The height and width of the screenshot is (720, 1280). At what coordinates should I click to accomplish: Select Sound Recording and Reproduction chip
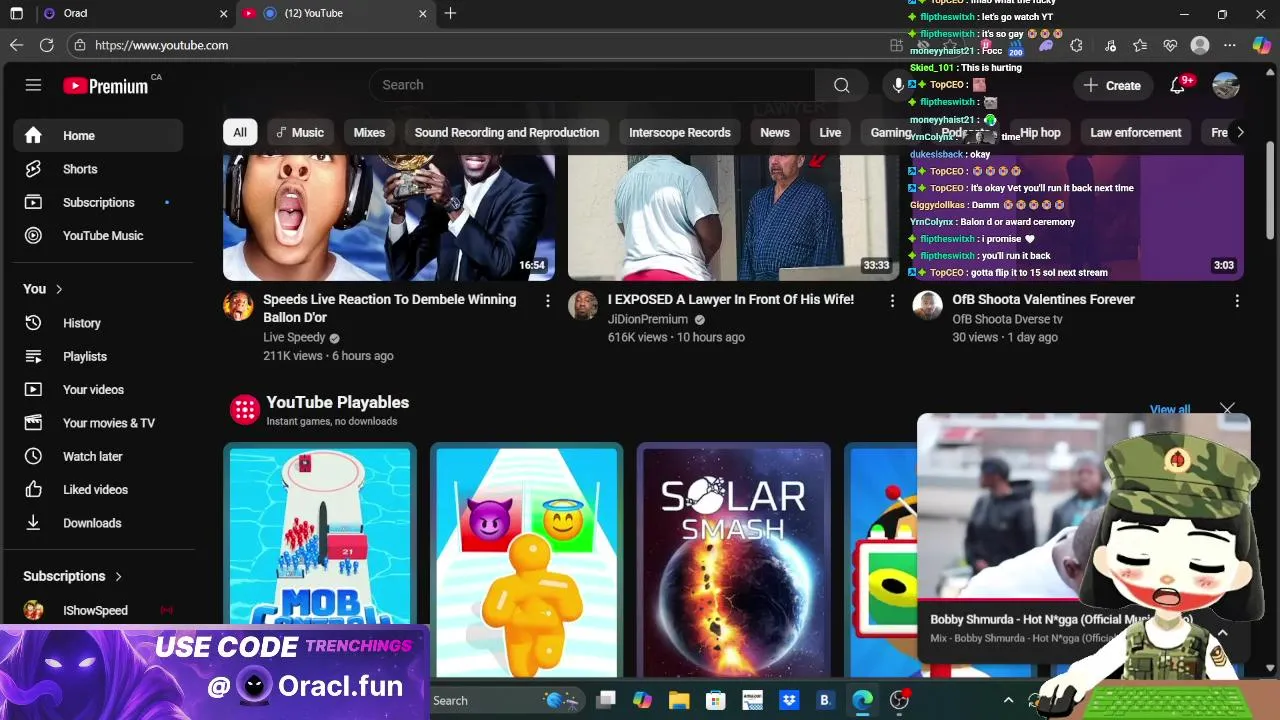coord(507,132)
